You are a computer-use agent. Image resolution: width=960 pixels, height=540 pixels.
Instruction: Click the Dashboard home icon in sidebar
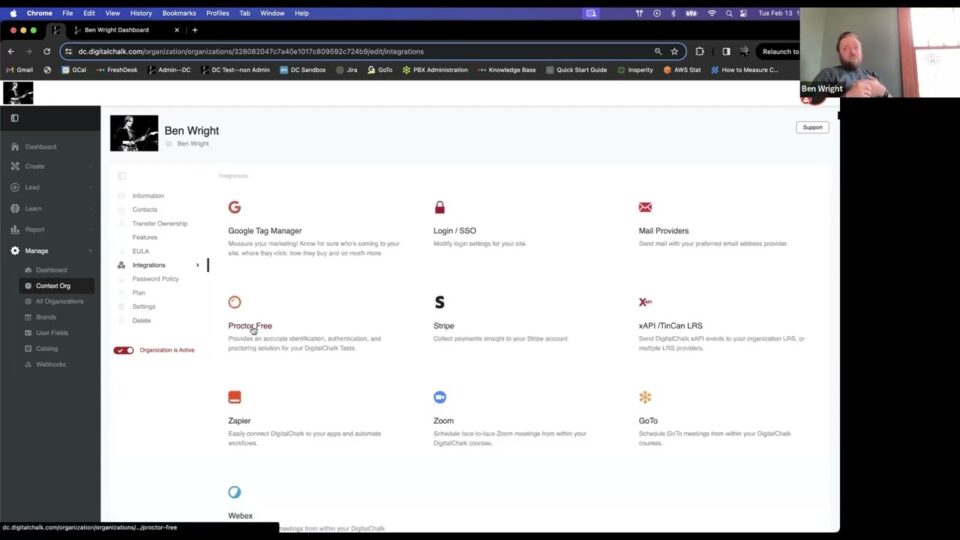(15, 147)
